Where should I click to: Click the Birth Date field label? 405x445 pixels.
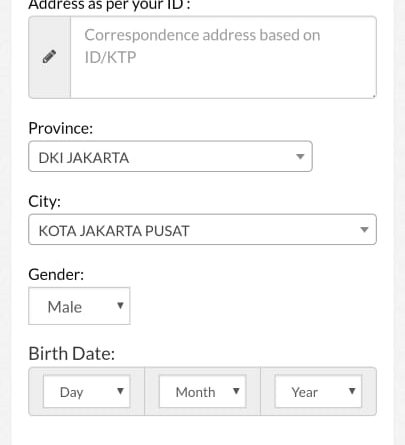click(x=72, y=354)
